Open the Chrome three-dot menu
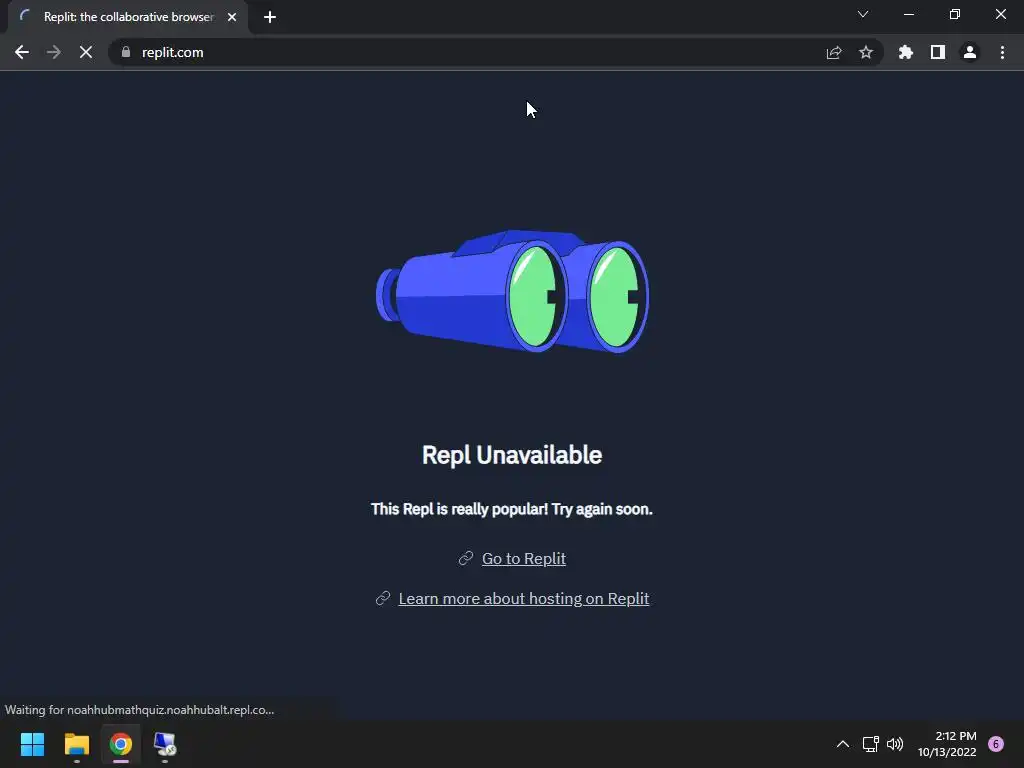Image resolution: width=1024 pixels, height=768 pixels. click(1002, 52)
